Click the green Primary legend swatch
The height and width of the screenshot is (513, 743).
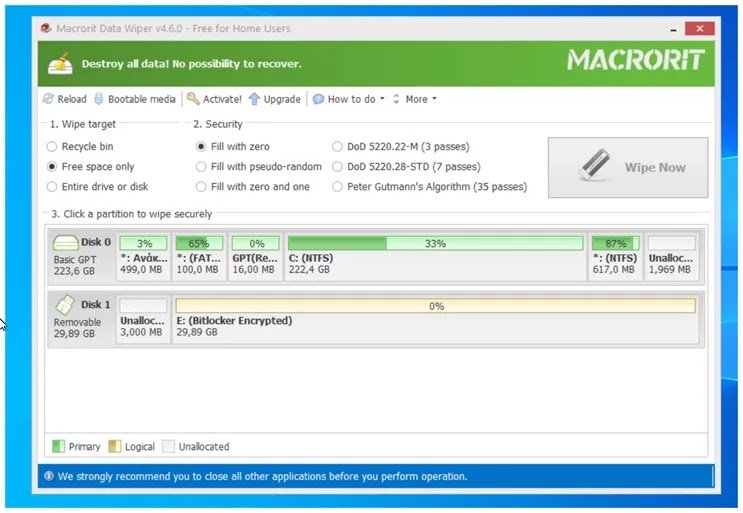tap(58, 446)
